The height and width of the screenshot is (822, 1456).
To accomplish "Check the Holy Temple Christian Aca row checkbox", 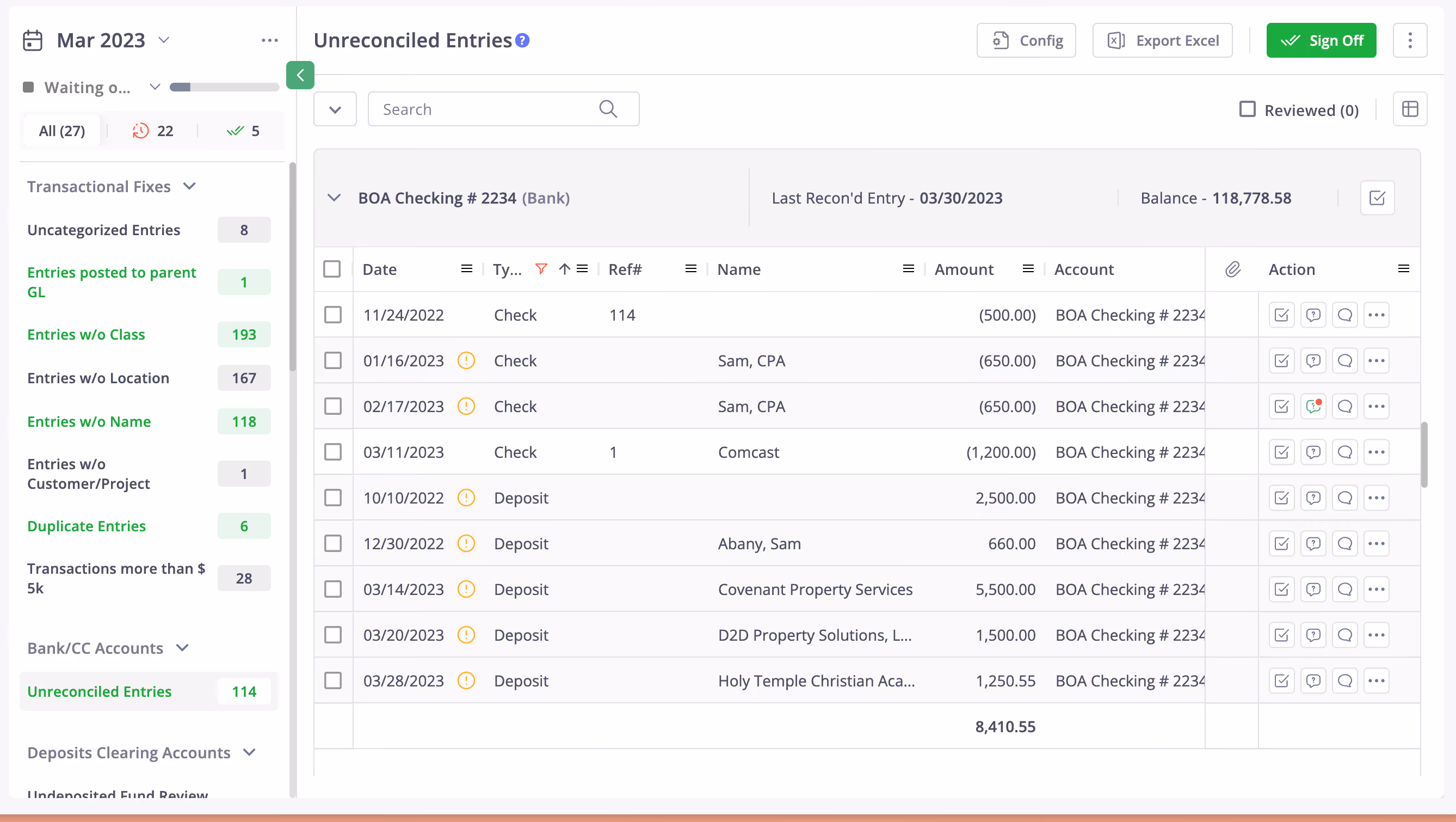I will (333, 681).
